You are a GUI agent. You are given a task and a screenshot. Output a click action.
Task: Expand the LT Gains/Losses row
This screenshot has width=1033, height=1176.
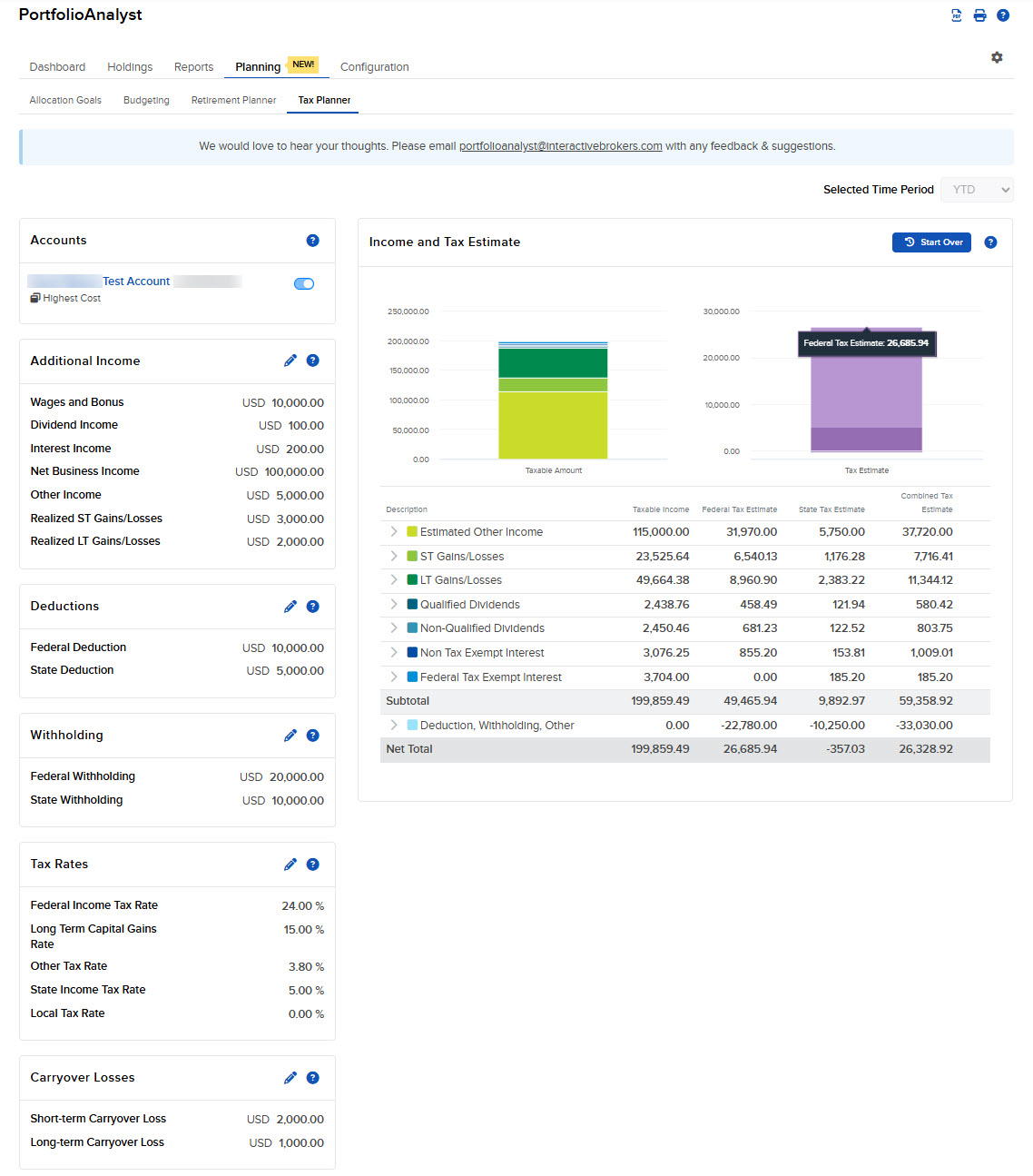pos(394,580)
